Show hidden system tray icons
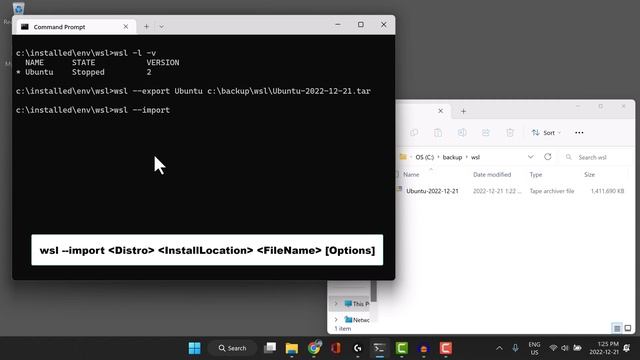The height and width of the screenshot is (360, 640). tap(499, 348)
